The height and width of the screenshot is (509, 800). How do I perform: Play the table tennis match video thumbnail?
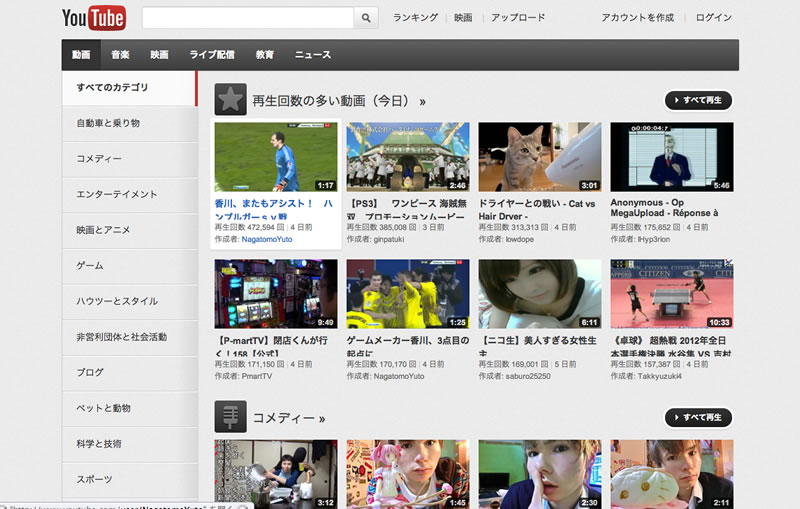(x=671, y=294)
